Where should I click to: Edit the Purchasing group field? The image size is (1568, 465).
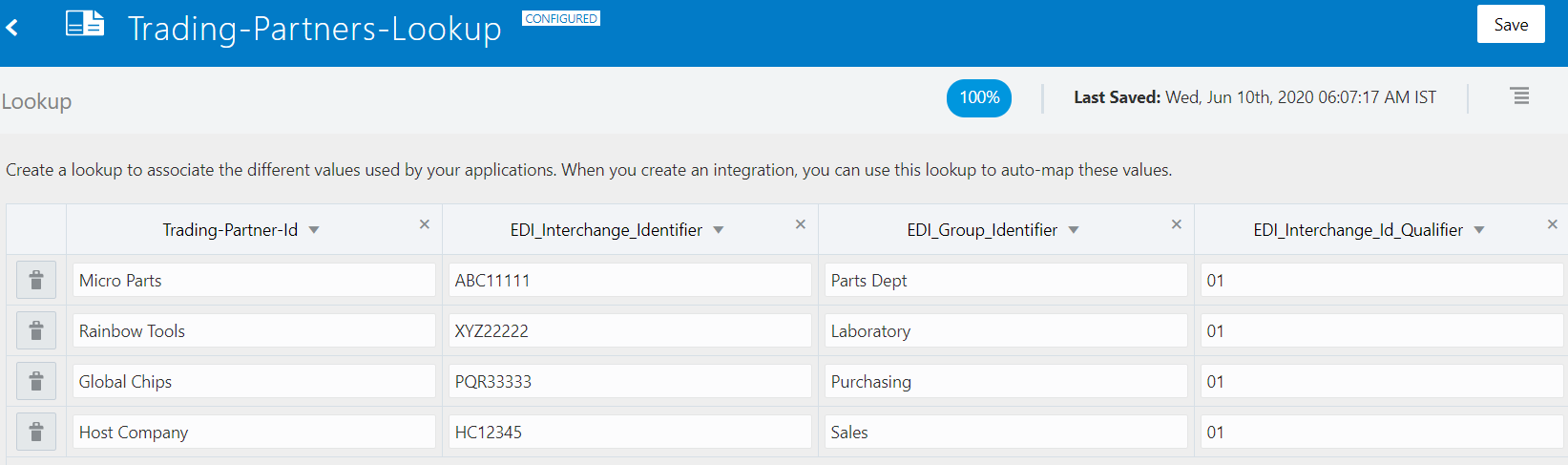[x=1006, y=381]
